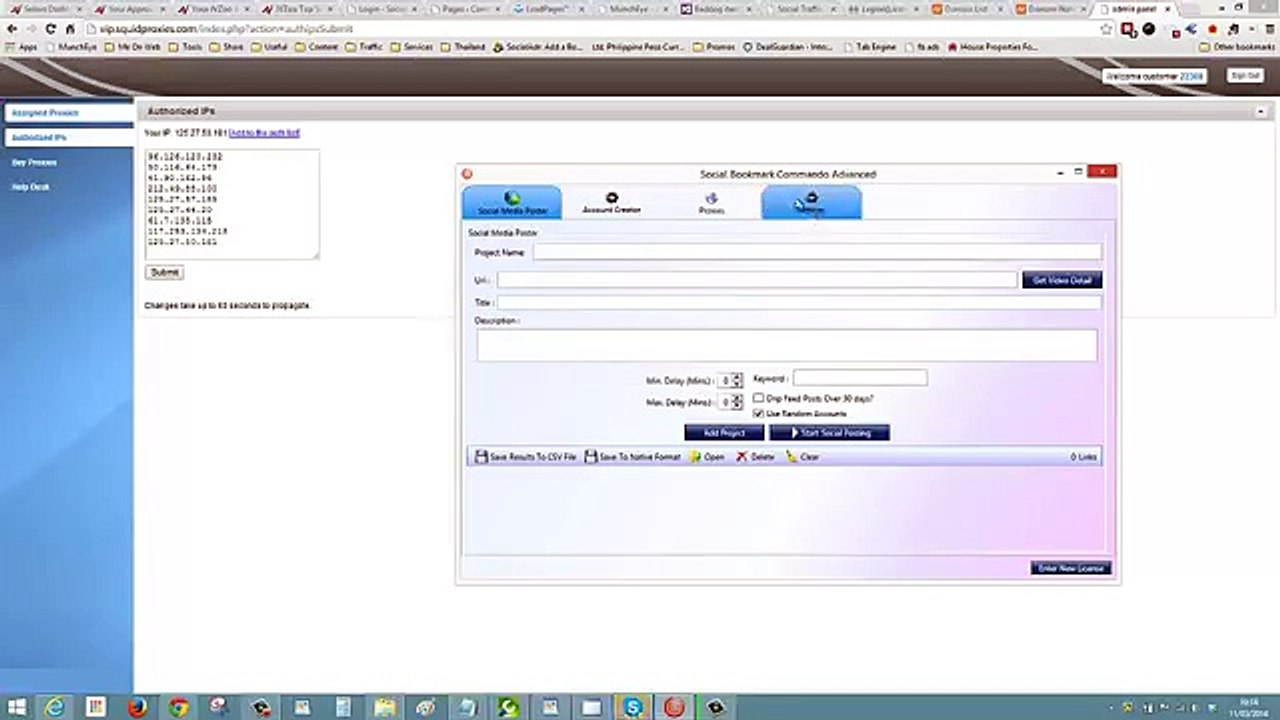Open Skype from the taskbar
This screenshot has width=1280, height=720.
point(633,707)
